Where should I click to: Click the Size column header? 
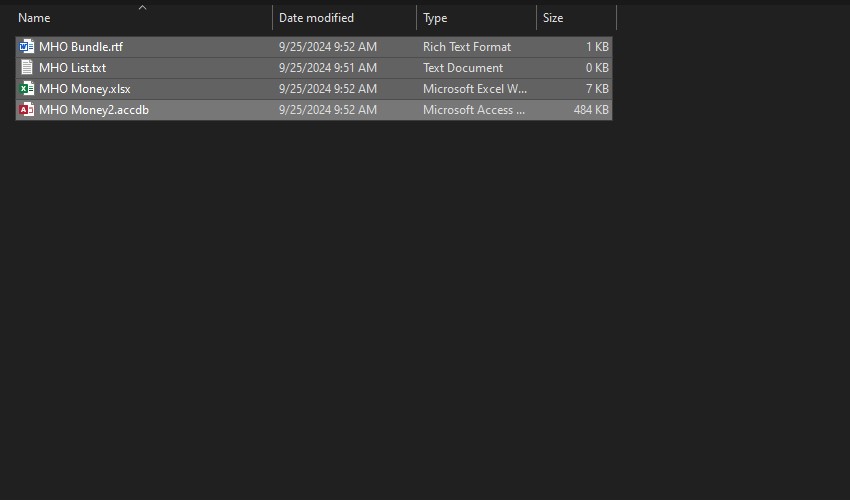coord(553,18)
